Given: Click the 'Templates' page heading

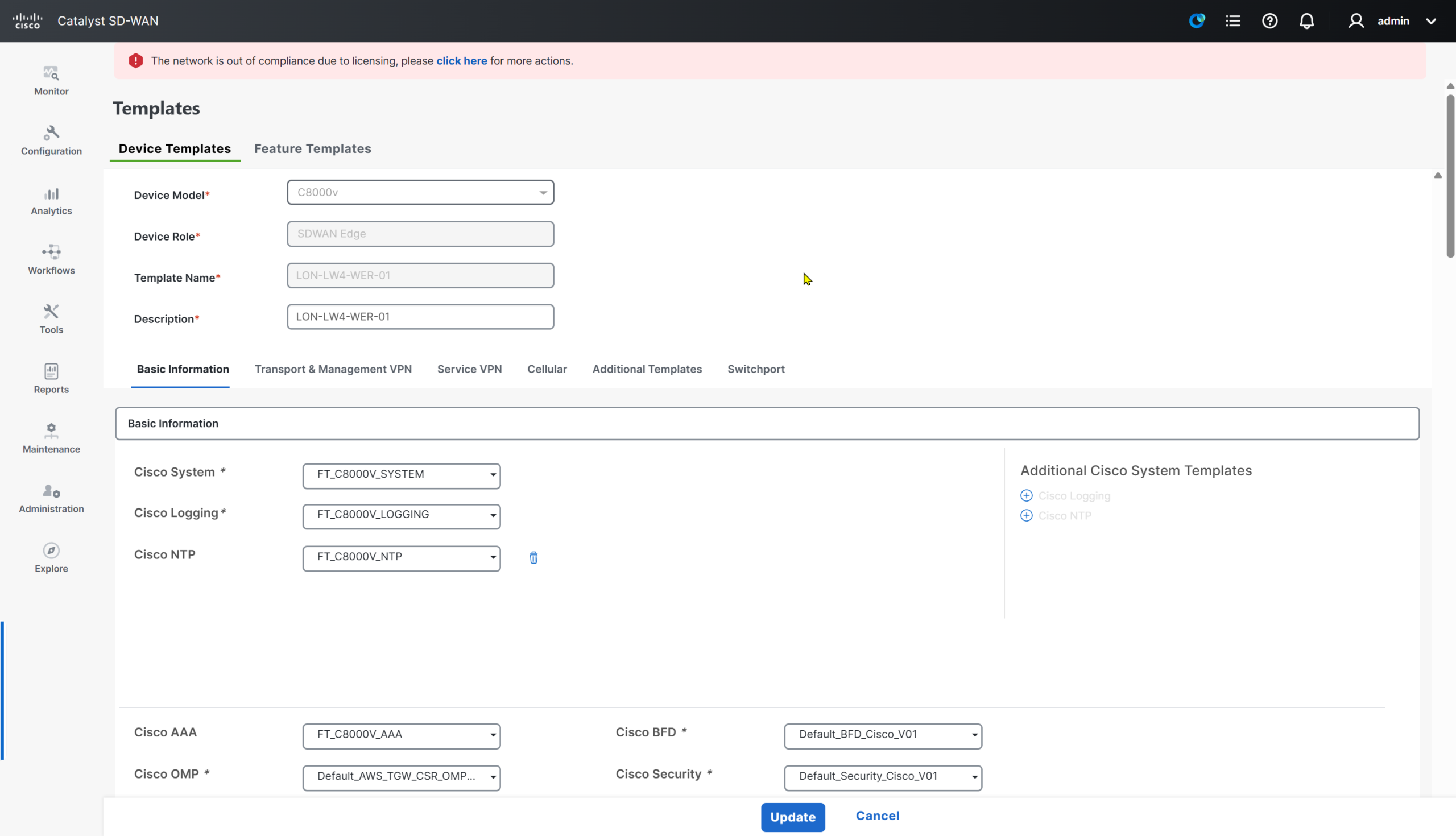Looking at the screenshot, I should (156, 109).
